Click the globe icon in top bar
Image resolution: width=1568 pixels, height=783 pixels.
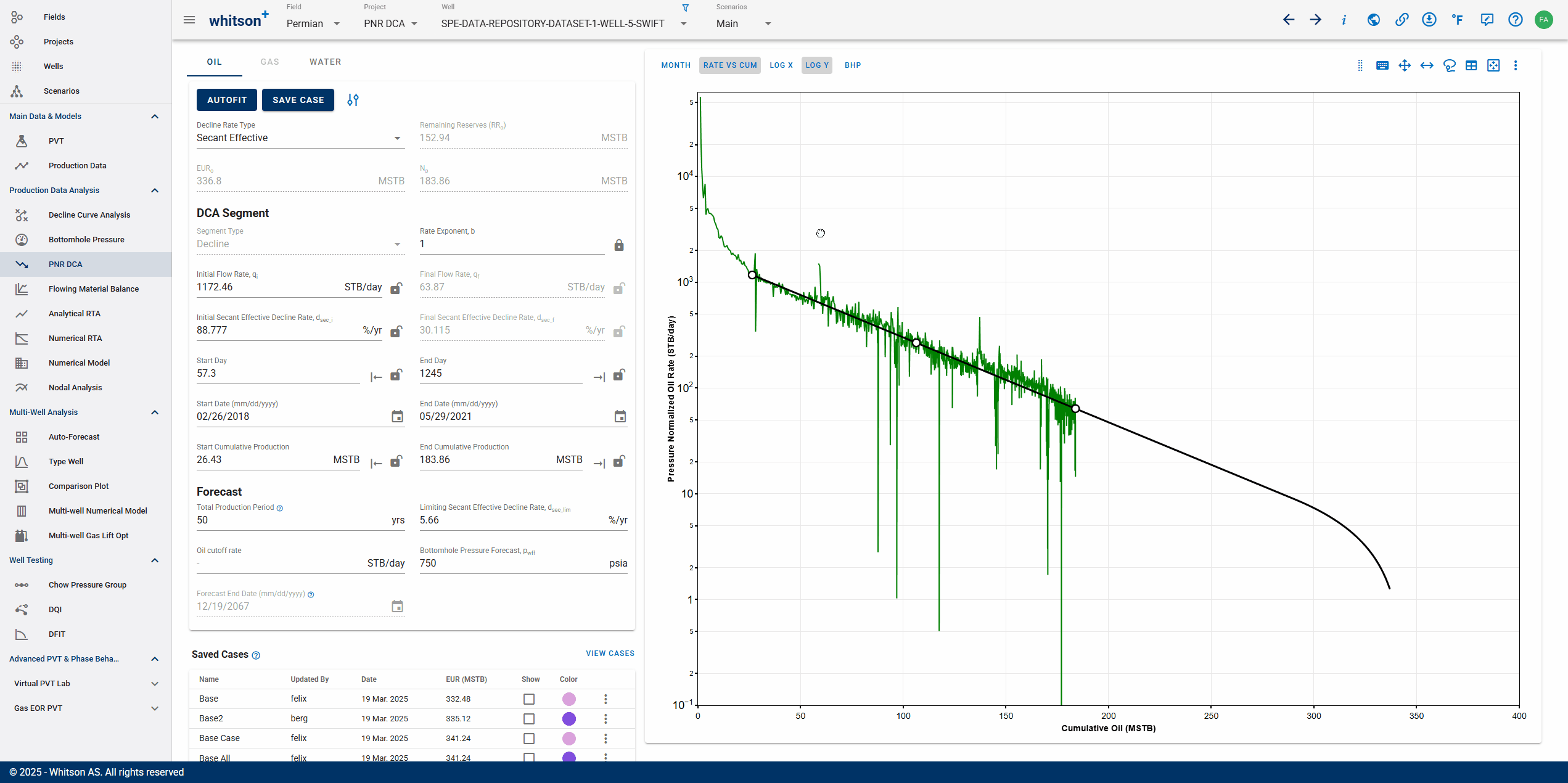point(1373,20)
